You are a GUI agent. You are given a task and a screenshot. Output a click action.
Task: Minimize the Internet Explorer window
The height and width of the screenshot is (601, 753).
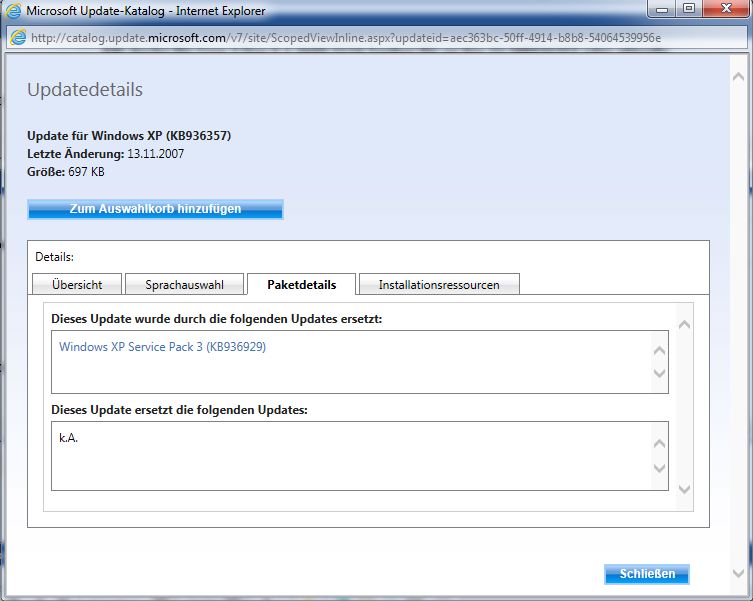coord(662,9)
